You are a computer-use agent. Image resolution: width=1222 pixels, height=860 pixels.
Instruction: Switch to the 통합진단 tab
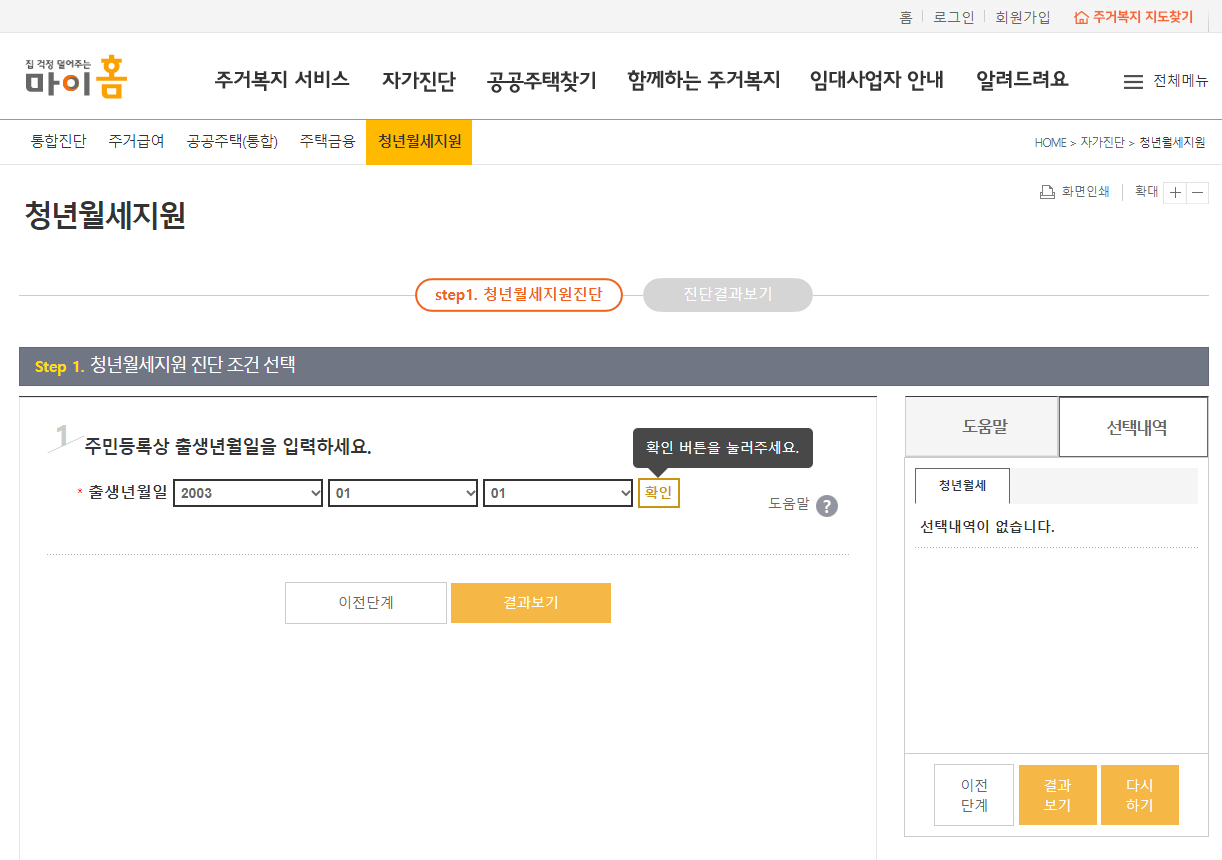57,142
